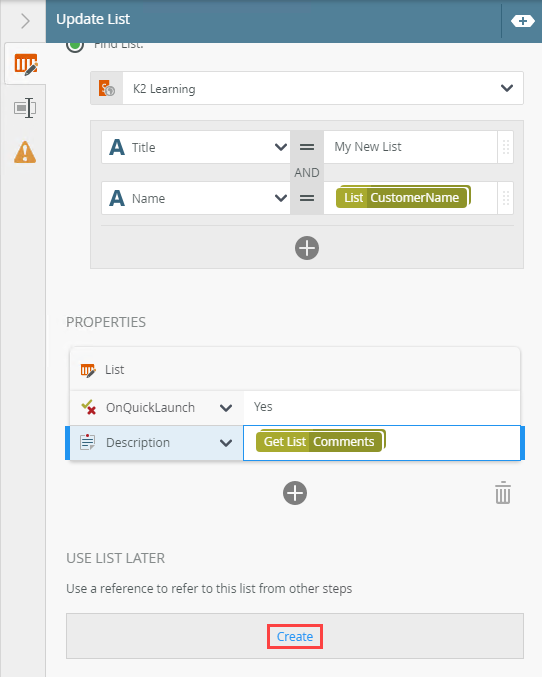542x677 pixels.
Task: Toggle the context browser icon in header
Action: point(523,21)
